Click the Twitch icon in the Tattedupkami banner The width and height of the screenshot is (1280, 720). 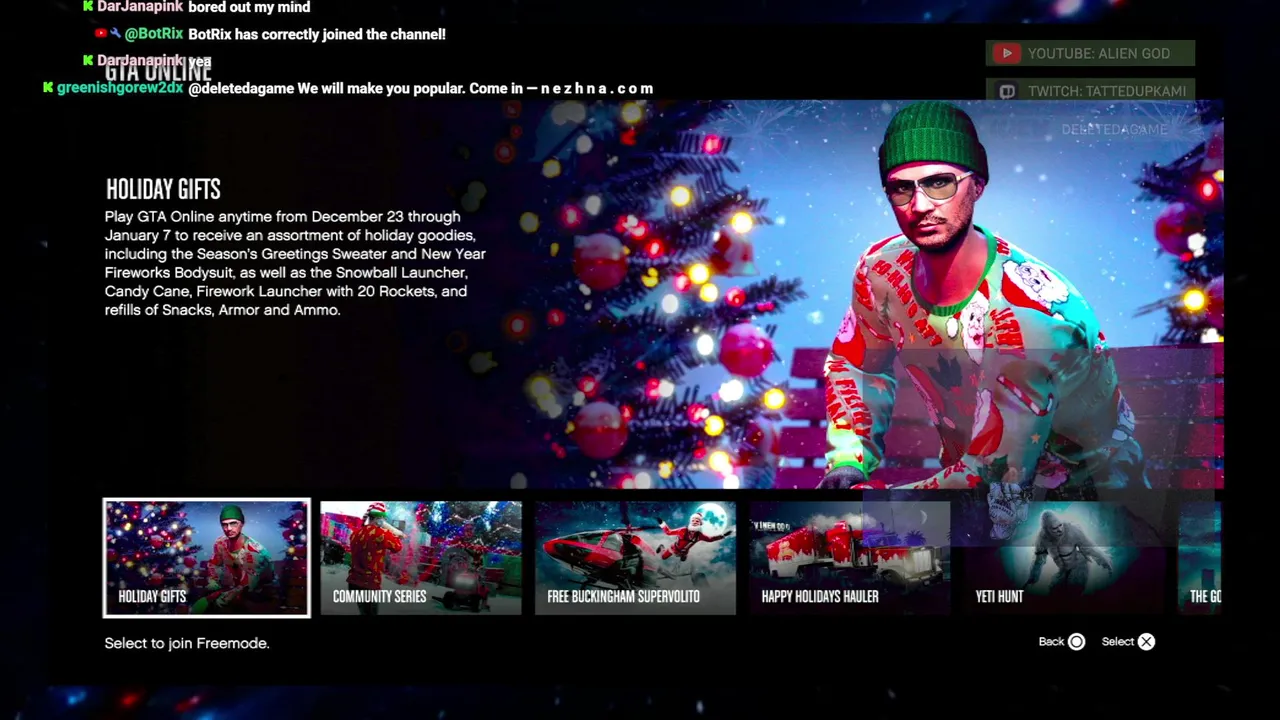pos(1007,91)
